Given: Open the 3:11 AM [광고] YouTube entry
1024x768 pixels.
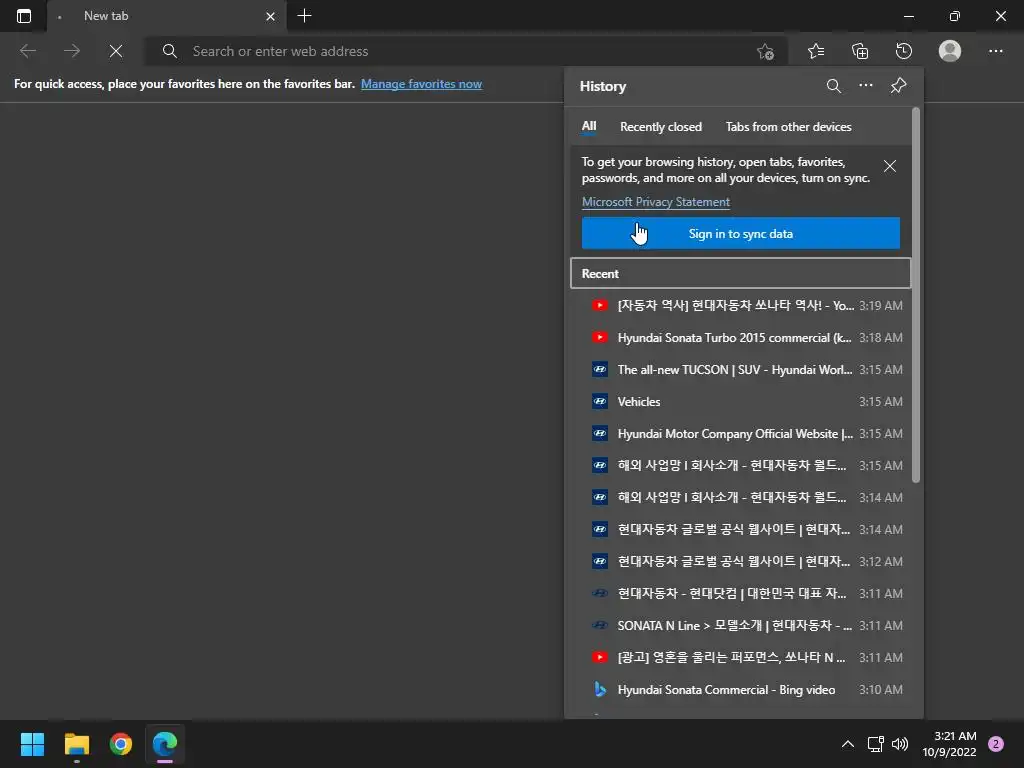Looking at the screenshot, I should [x=741, y=657].
